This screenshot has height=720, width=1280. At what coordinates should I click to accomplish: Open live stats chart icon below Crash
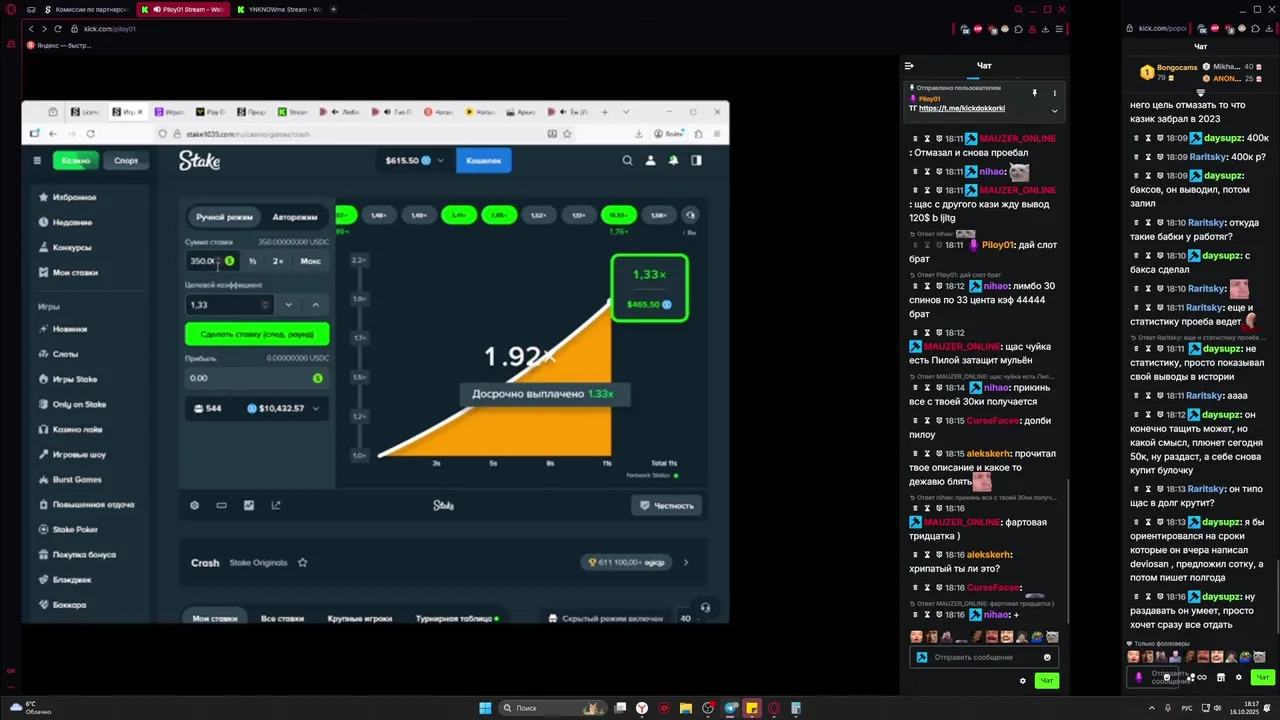point(249,505)
